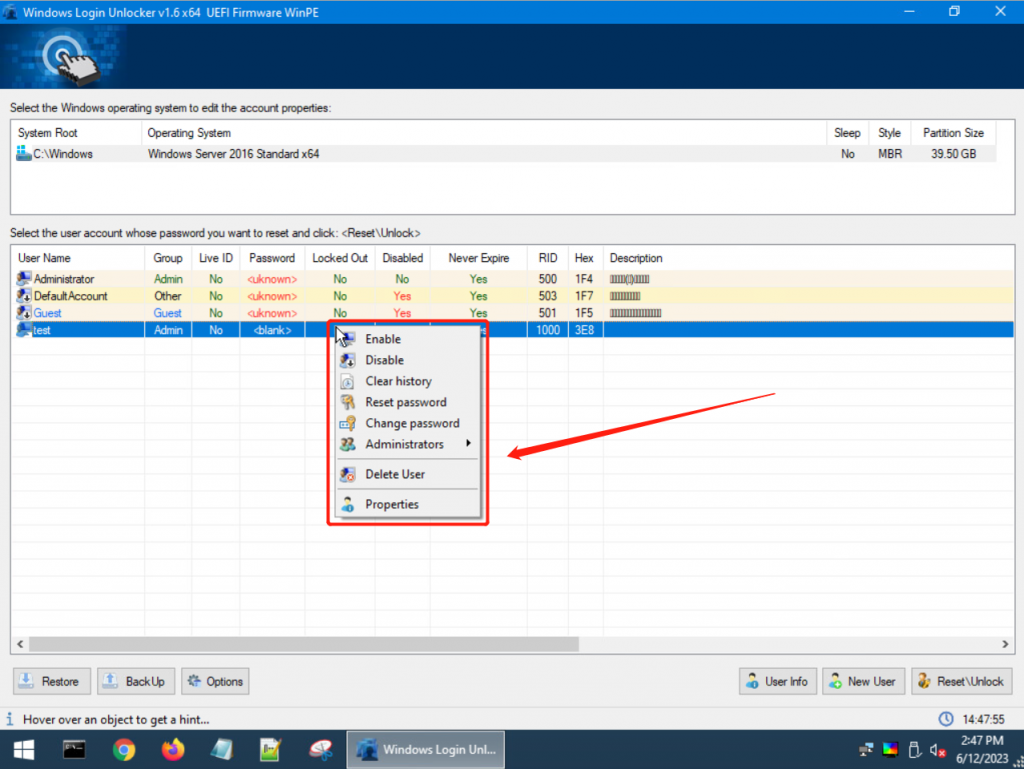Click the 39.50 GB partition size cell
1024x769 pixels.
pyautogui.click(x=953, y=153)
